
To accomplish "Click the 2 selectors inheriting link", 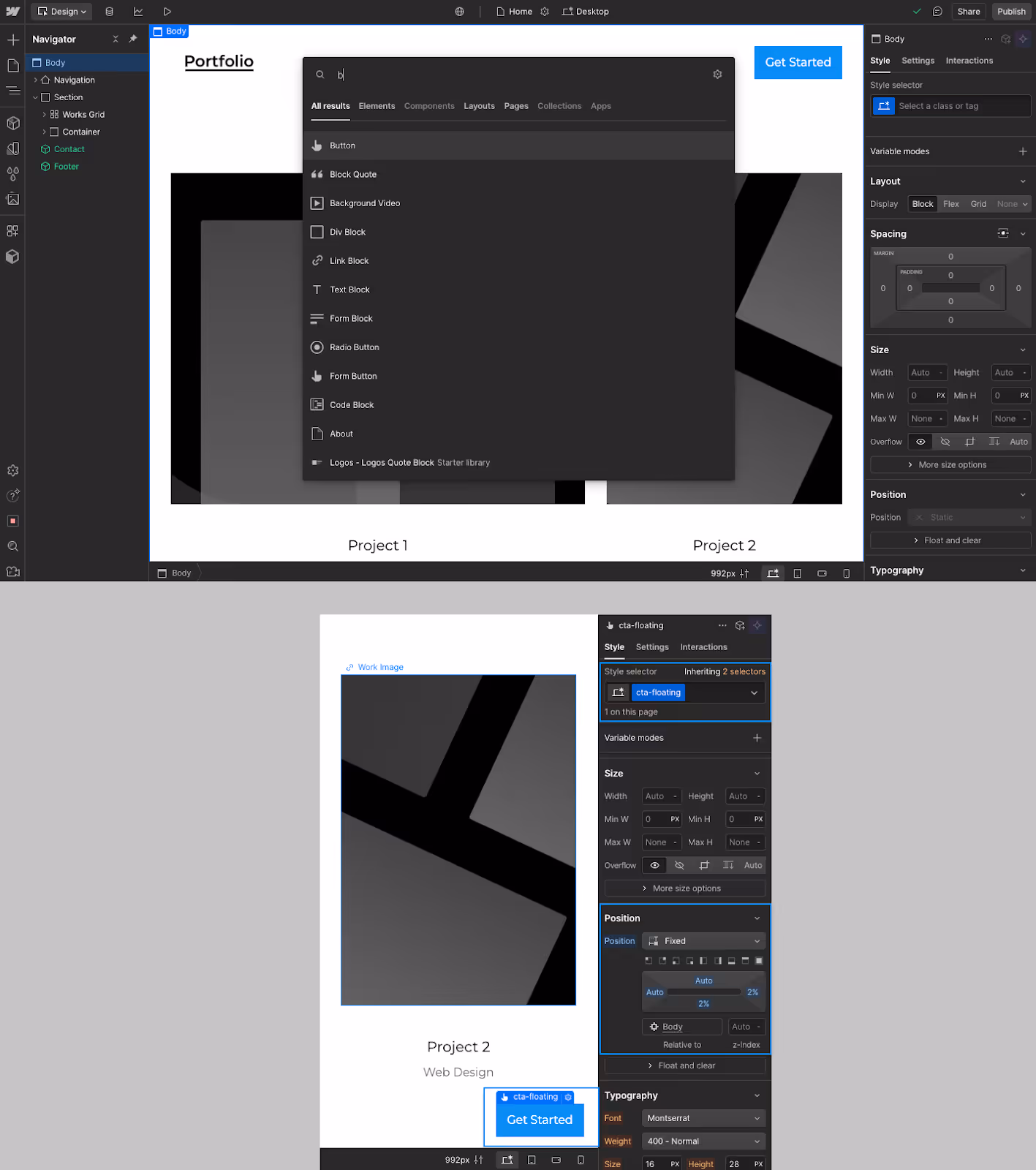I will coord(744,672).
